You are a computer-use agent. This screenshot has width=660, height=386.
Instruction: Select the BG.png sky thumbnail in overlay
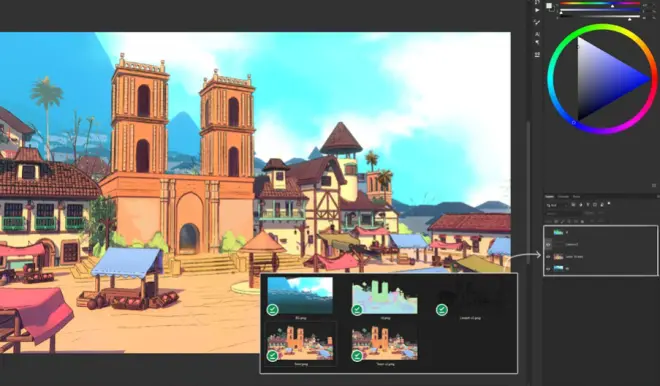tap(300, 295)
